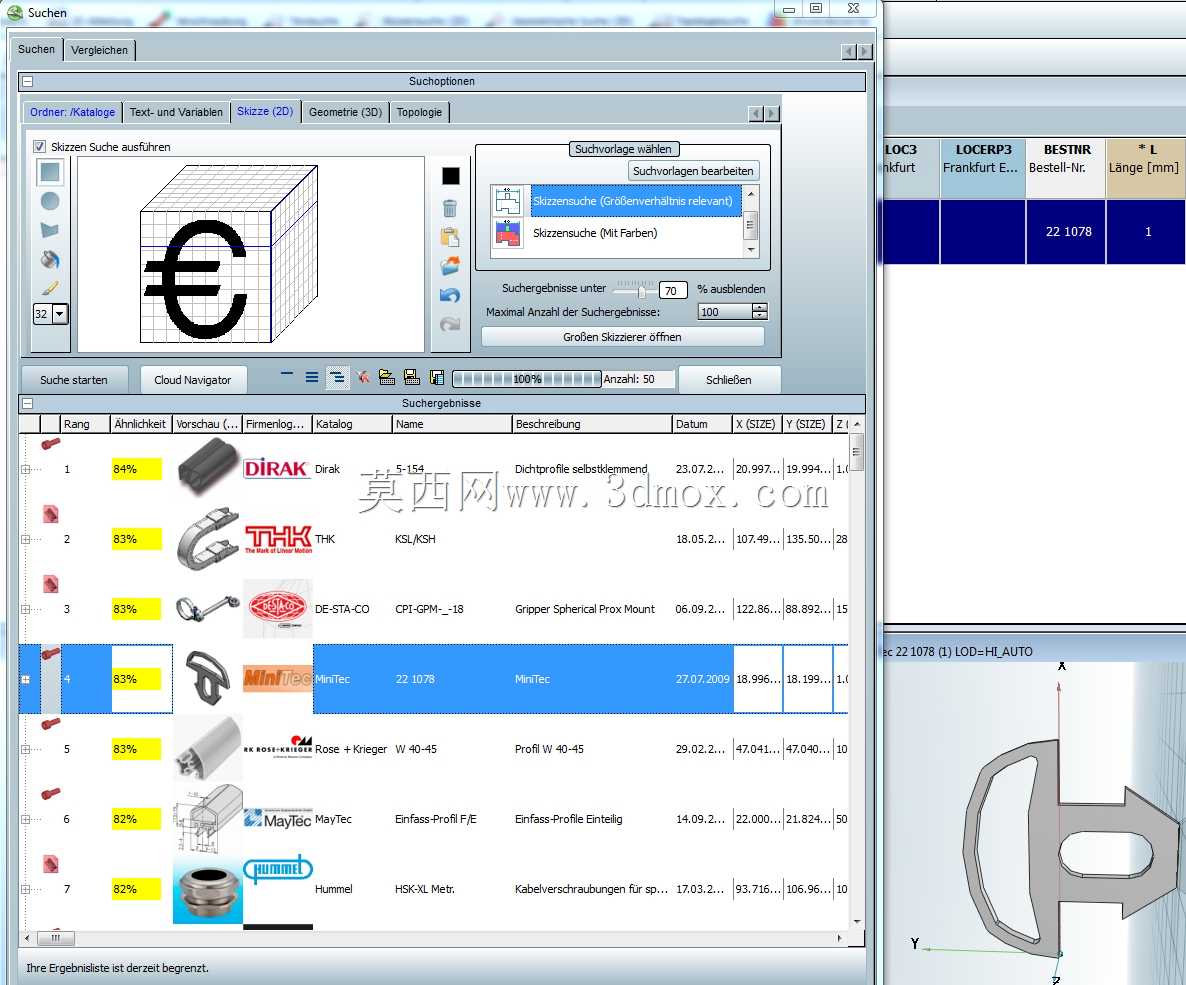
Task: Click Großen Skizzierer öffnen button
Action: point(622,337)
